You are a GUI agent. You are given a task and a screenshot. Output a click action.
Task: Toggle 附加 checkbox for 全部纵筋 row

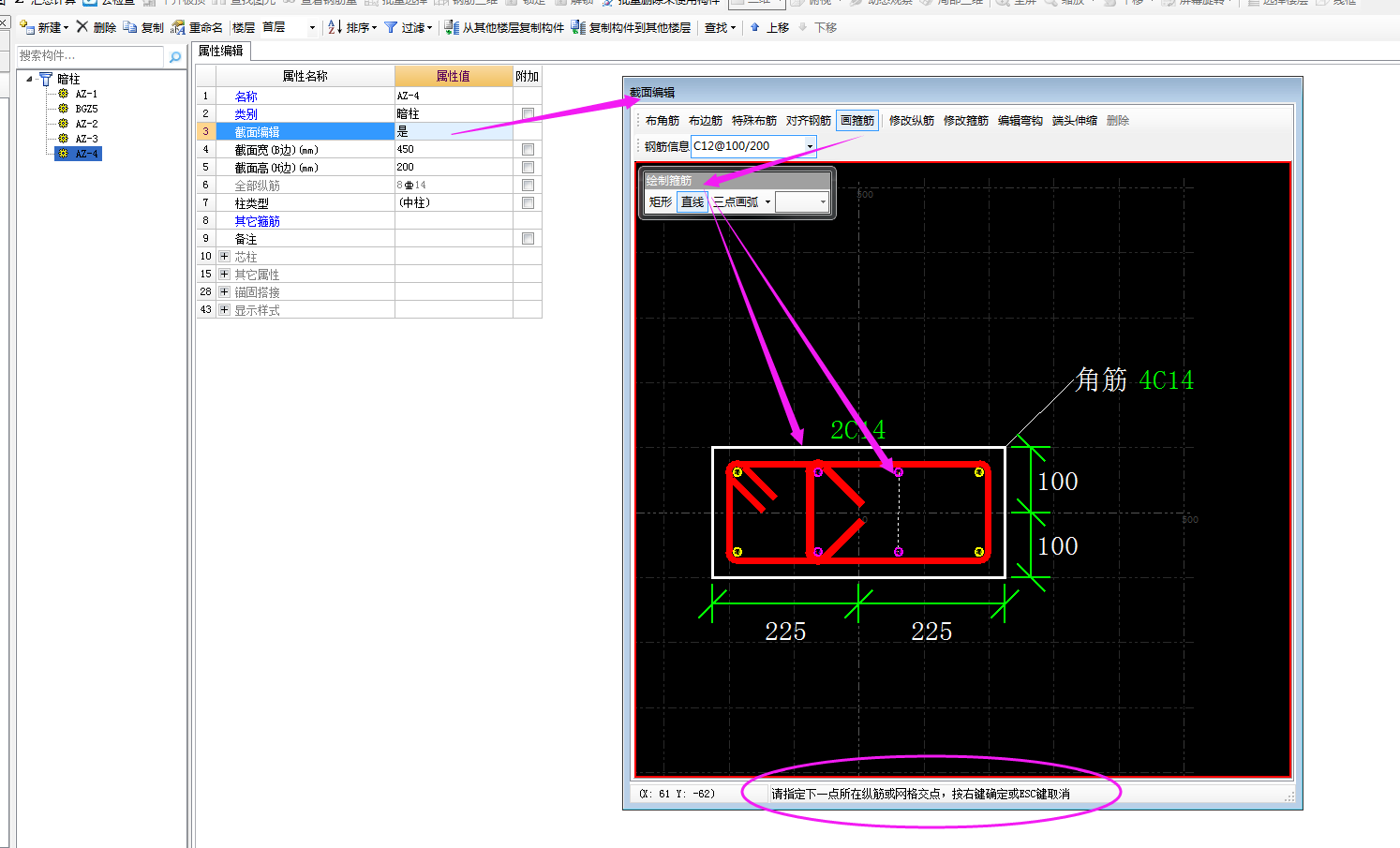528,185
